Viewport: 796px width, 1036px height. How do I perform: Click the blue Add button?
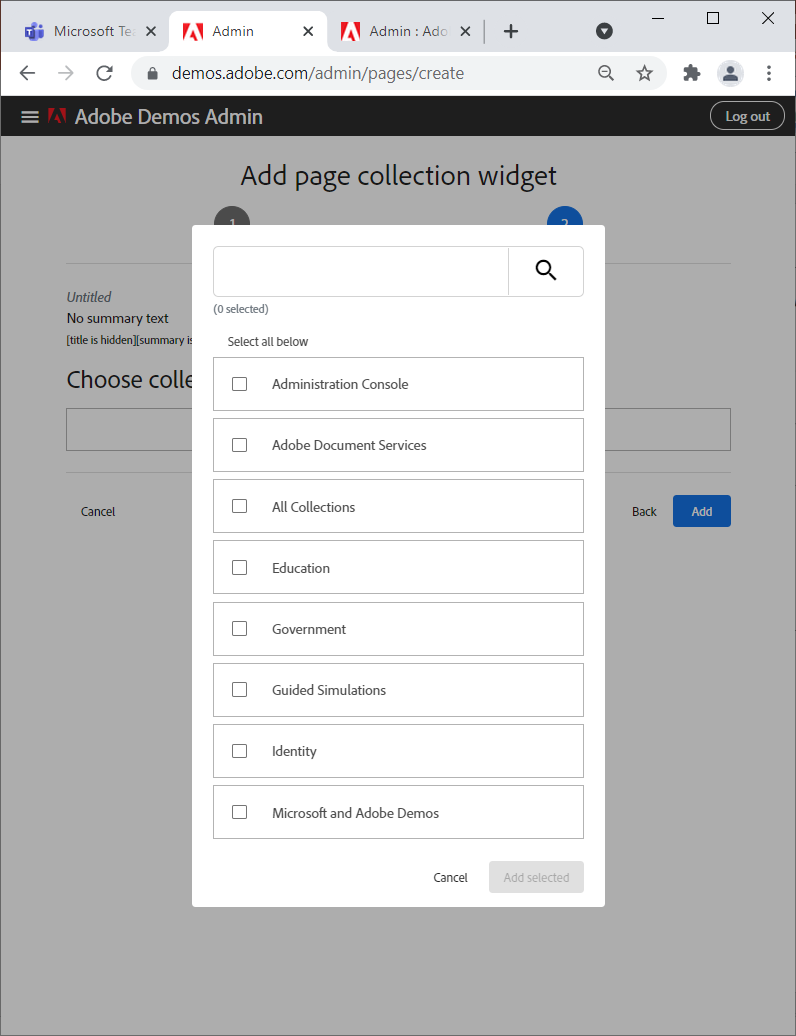pyautogui.click(x=702, y=511)
